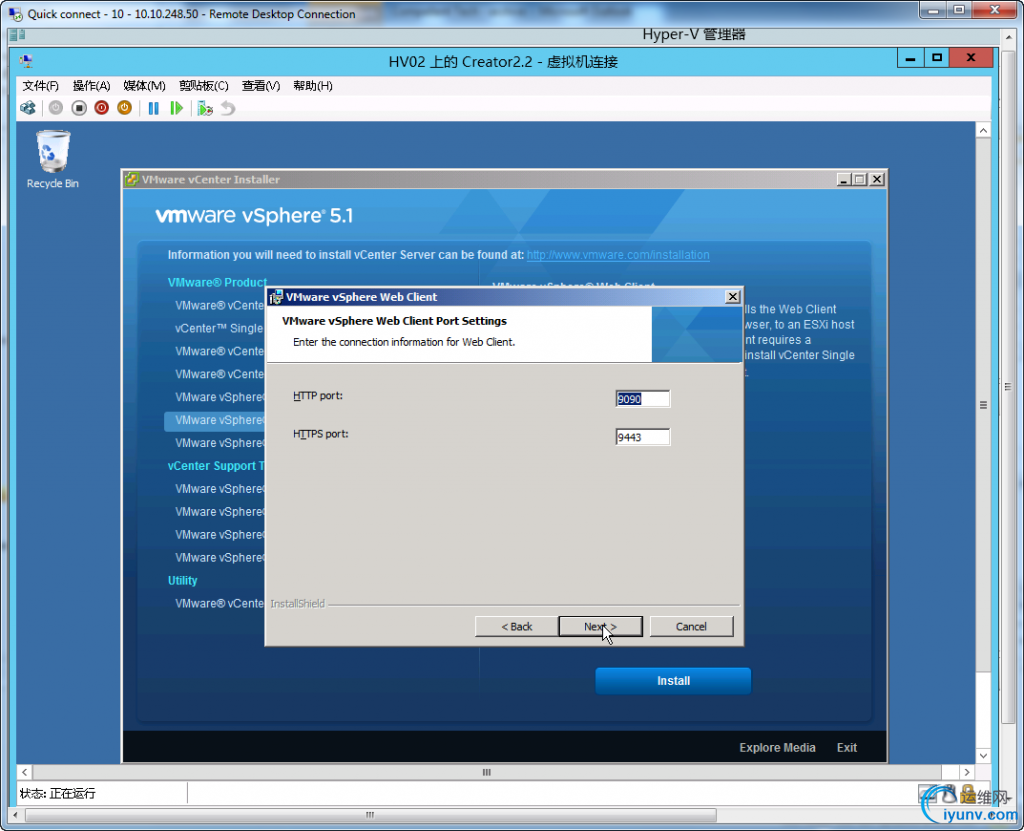The image size is (1024, 831).
Task: Turn off the VM with black stop icon
Action: point(79,108)
